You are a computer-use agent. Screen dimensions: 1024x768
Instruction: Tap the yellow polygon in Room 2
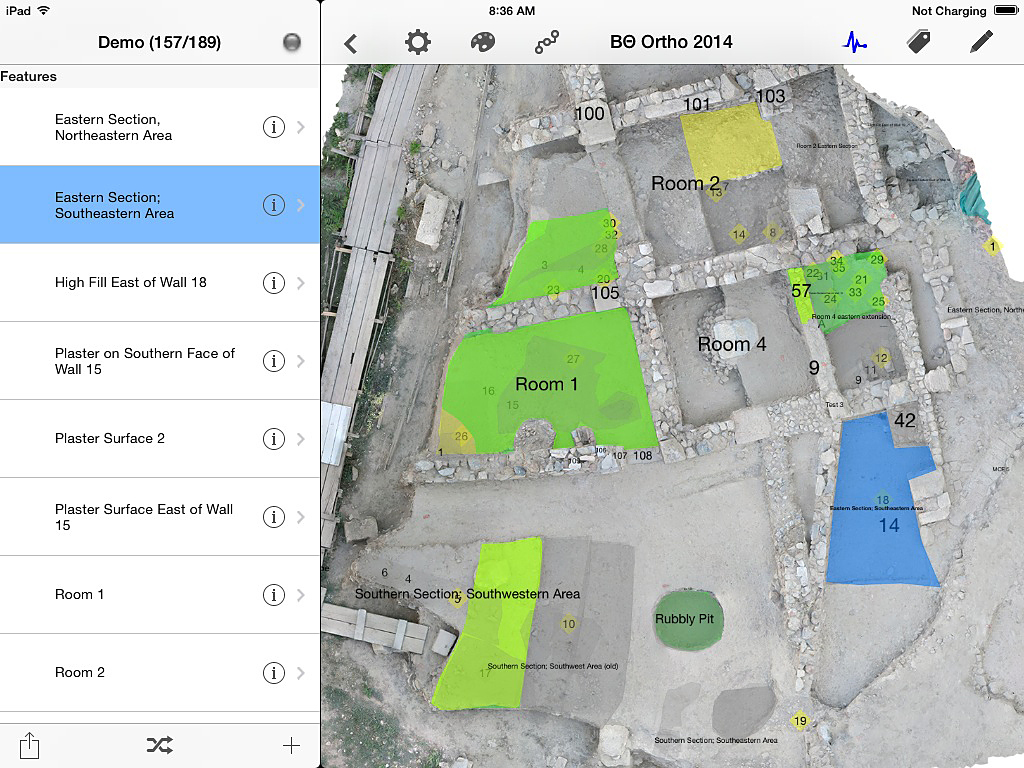click(730, 142)
